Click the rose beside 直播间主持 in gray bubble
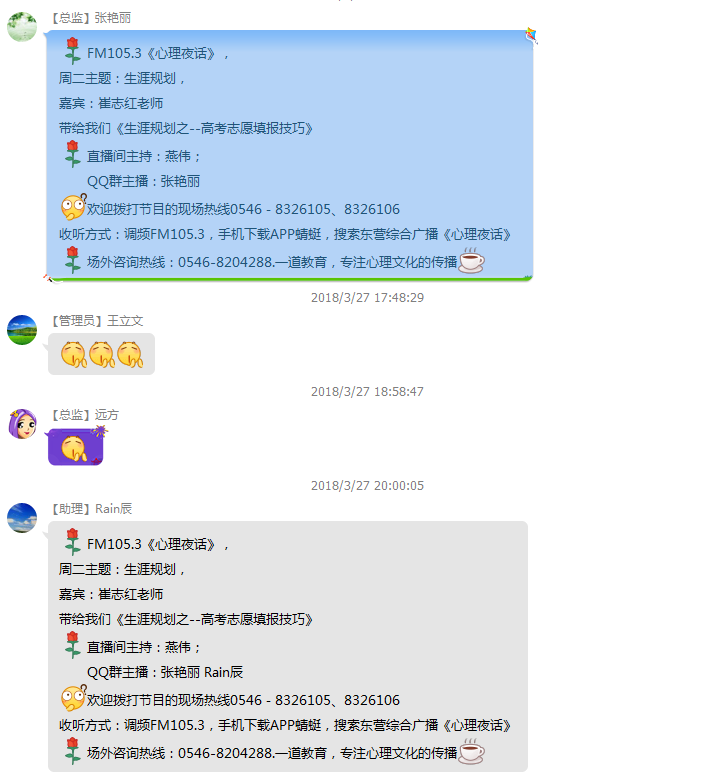Image resolution: width=702 pixels, height=778 pixels. click(x=73, y=645)
